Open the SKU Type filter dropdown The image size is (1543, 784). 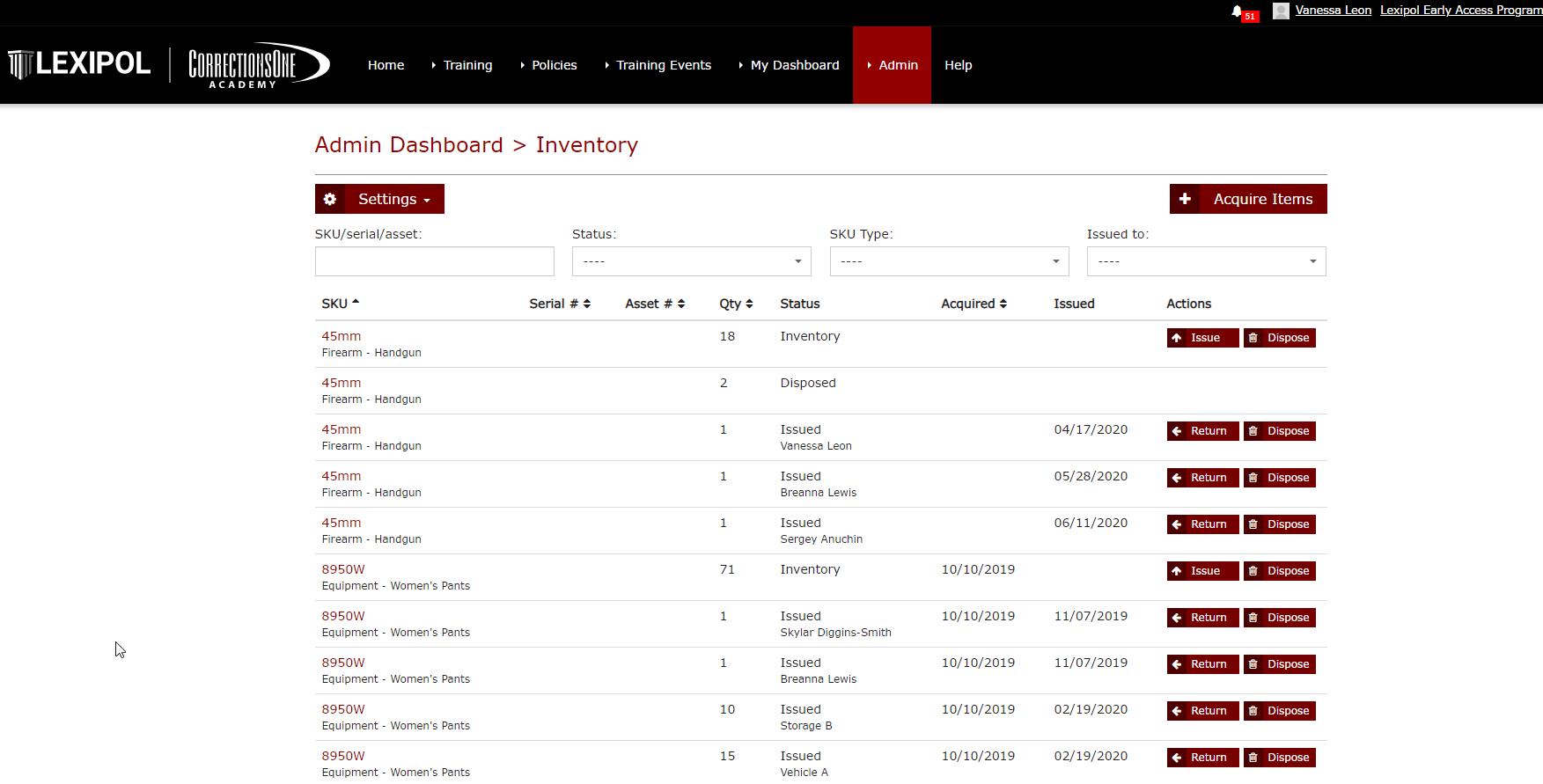(x=949, y=261)
